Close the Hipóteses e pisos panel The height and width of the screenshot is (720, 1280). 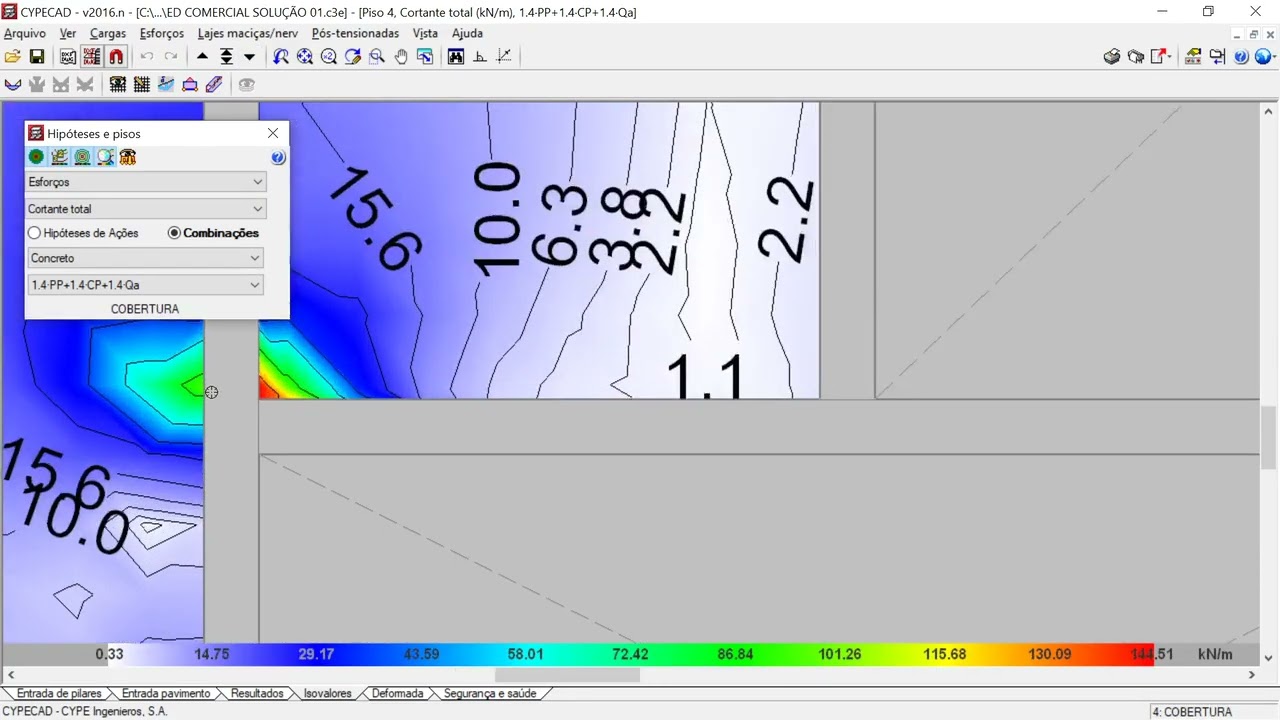pos(273,133)
